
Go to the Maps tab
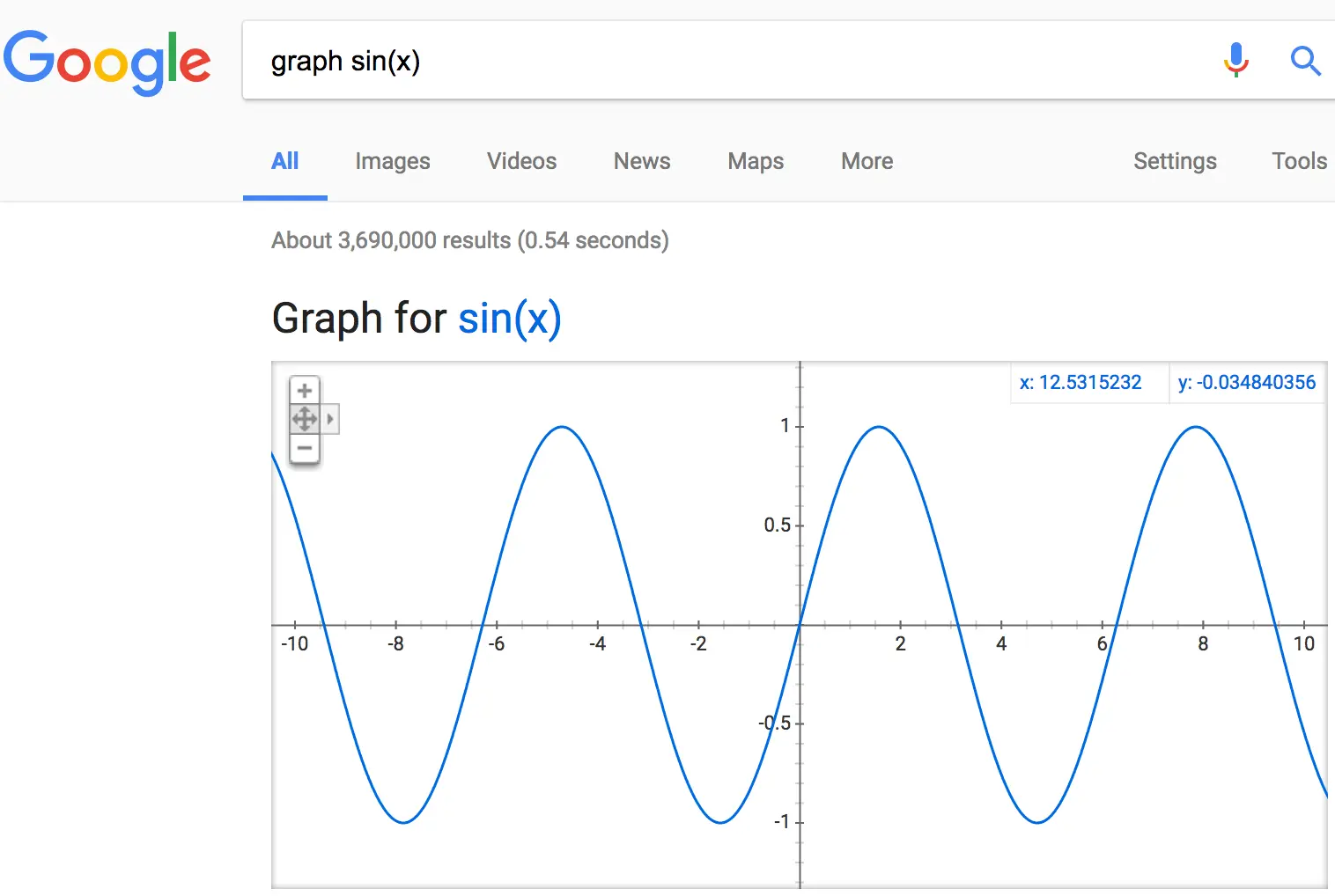pos(756,161)
